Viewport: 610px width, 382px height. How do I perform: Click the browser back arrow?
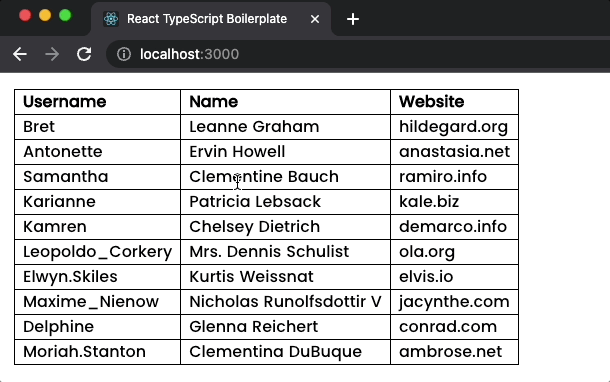pos(20,54)
